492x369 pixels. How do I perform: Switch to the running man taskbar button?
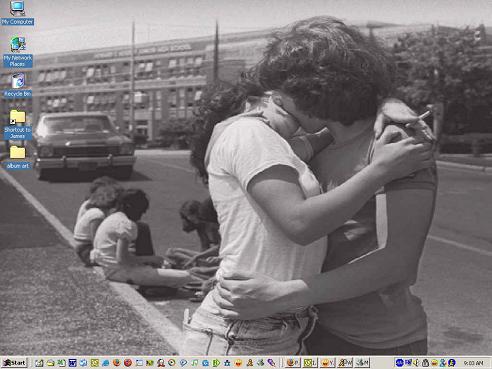pyautogui.click(x=345, y=363)
